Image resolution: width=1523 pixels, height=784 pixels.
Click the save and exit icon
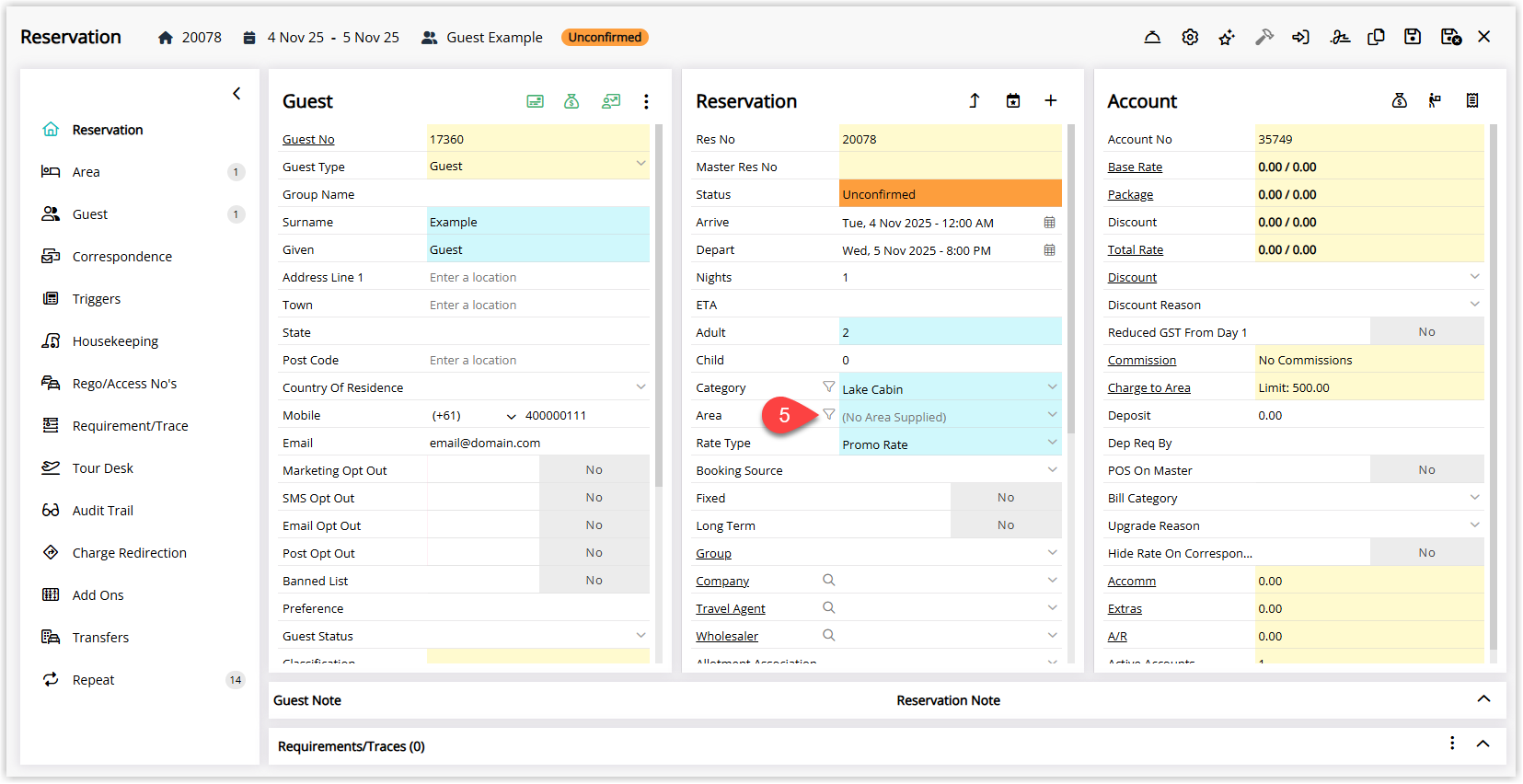[x=1451, y=37]
